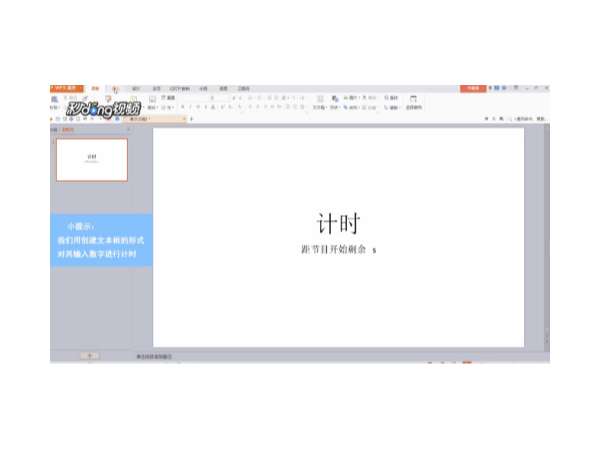Viewport: 600px width, 450px height.
Task: Click the orange login button at top right
Action: [x=471, y=88]
